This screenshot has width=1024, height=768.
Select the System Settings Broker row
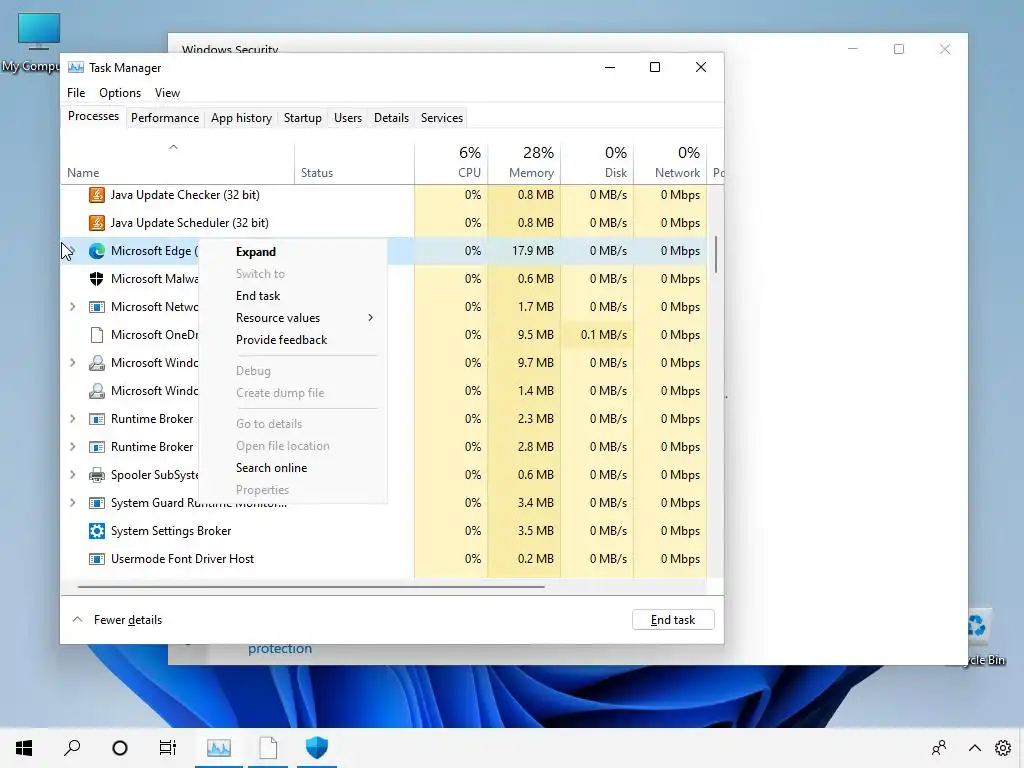[384, 531]
